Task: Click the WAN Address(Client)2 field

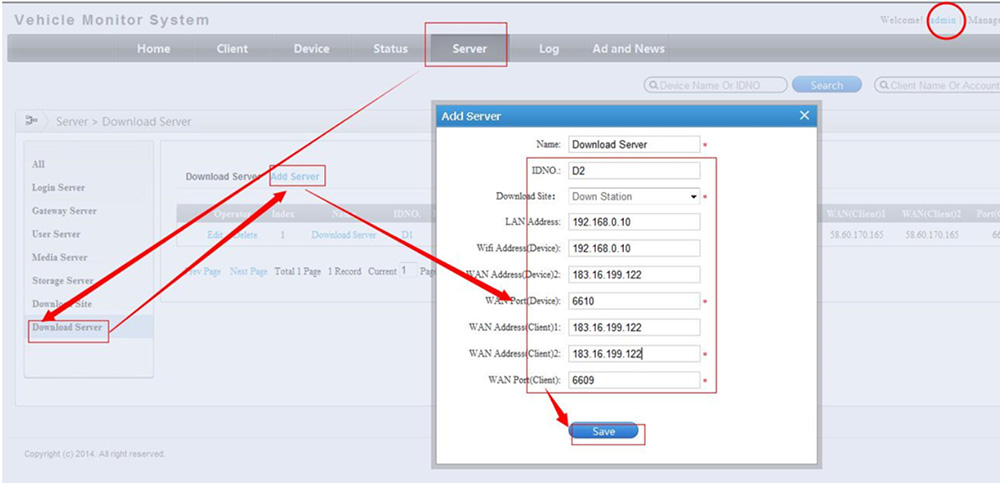Action: click(x=634, y=353)
